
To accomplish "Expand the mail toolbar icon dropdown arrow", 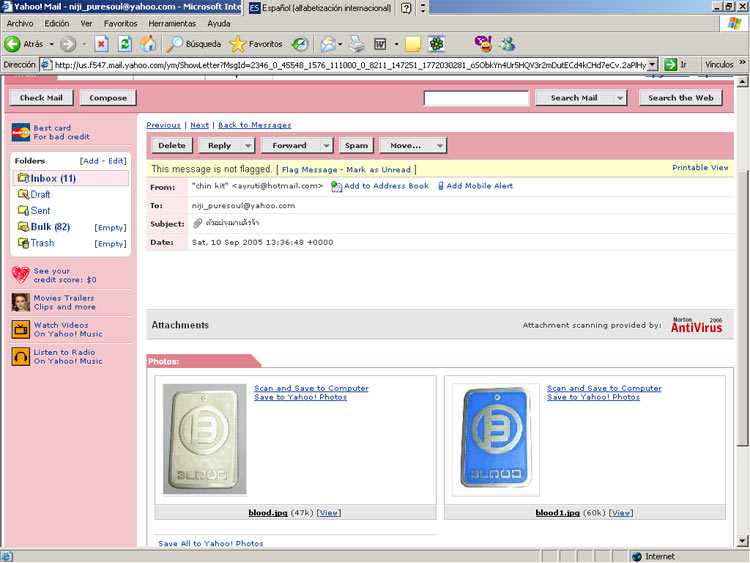I will click(x=340, y=44).
